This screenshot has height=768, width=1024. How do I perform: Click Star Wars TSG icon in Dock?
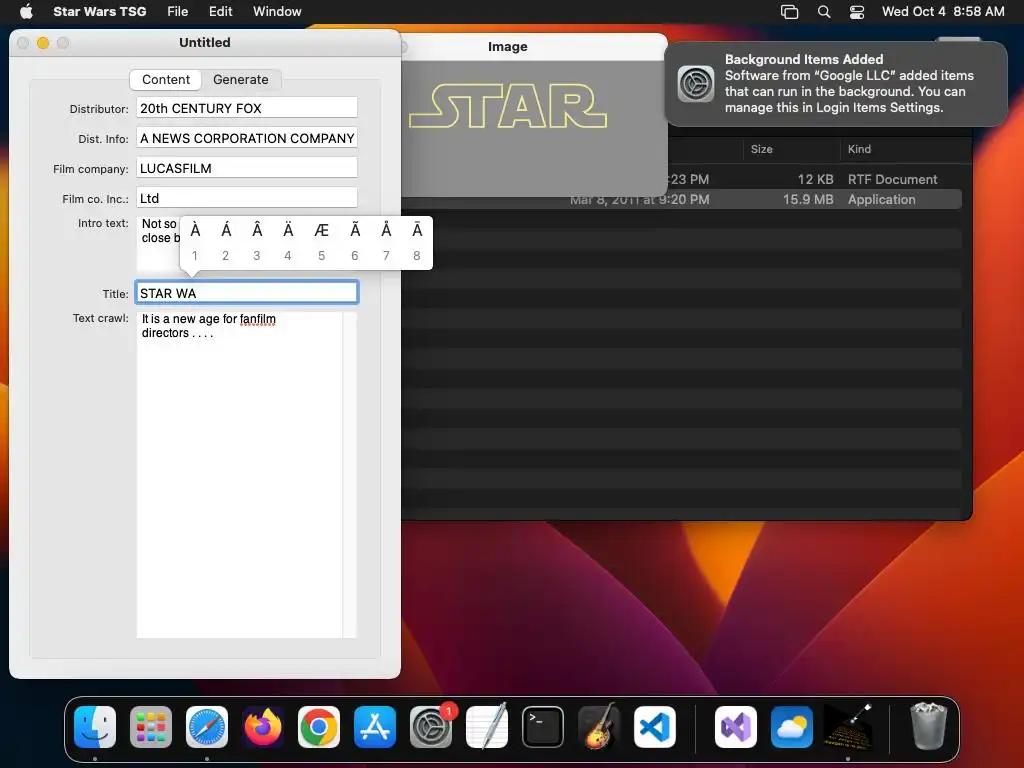click(x=848, y=727)
